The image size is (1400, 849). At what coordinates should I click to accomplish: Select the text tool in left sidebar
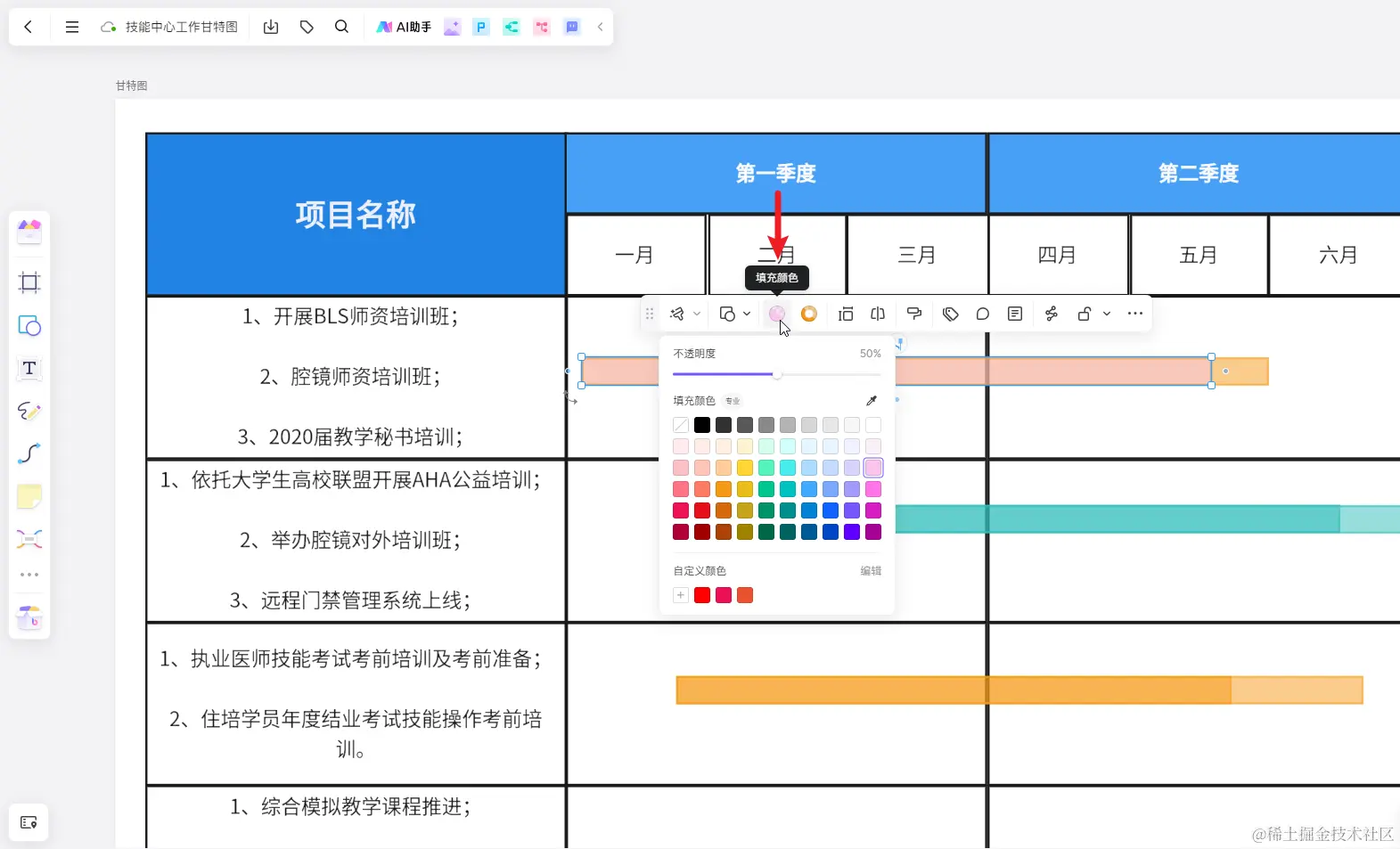29,368
